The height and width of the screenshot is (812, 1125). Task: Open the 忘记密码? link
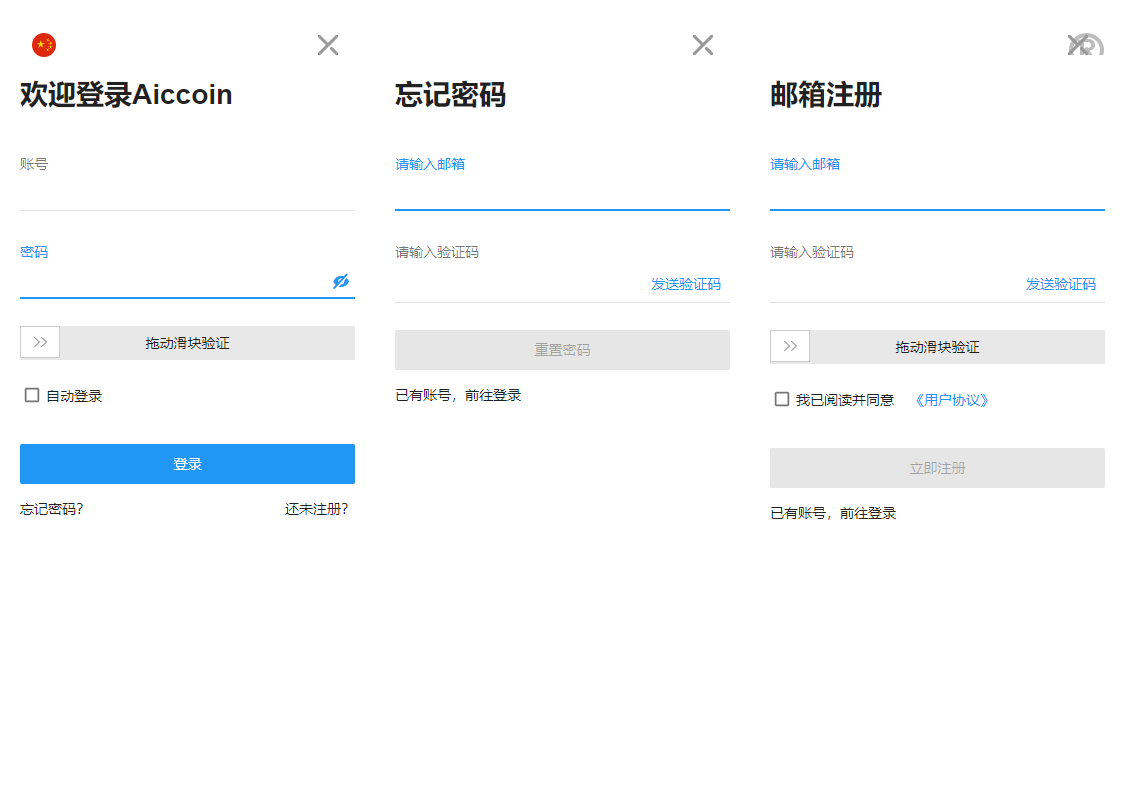coord(52,509)
